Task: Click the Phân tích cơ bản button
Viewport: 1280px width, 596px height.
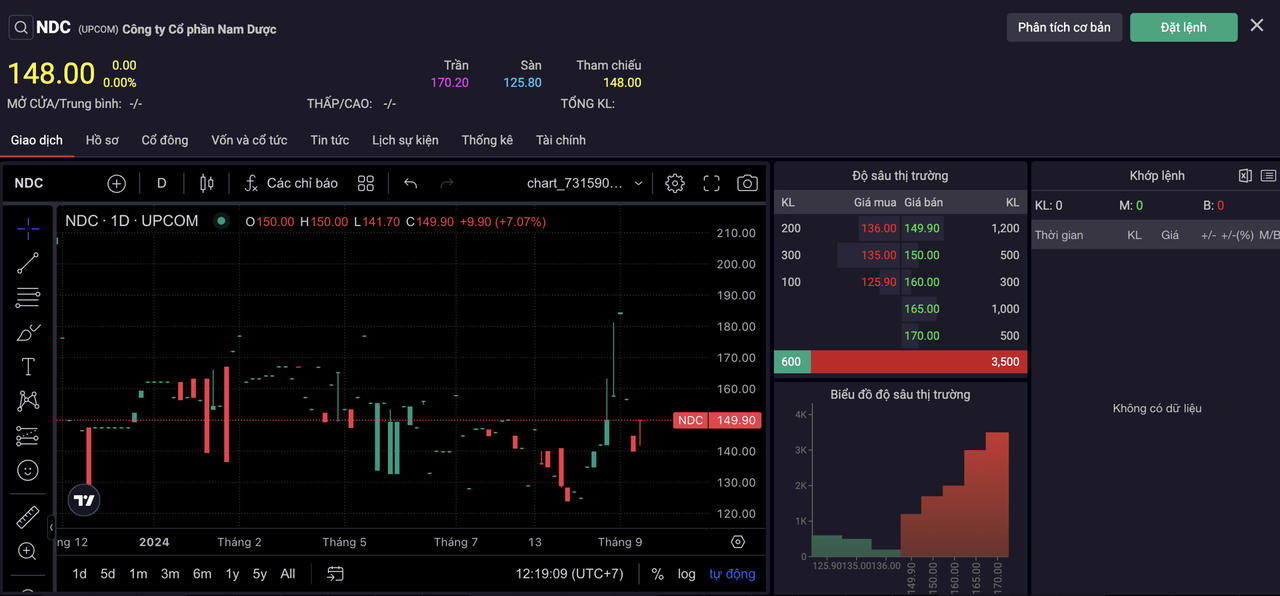Action: point(1064,27)
